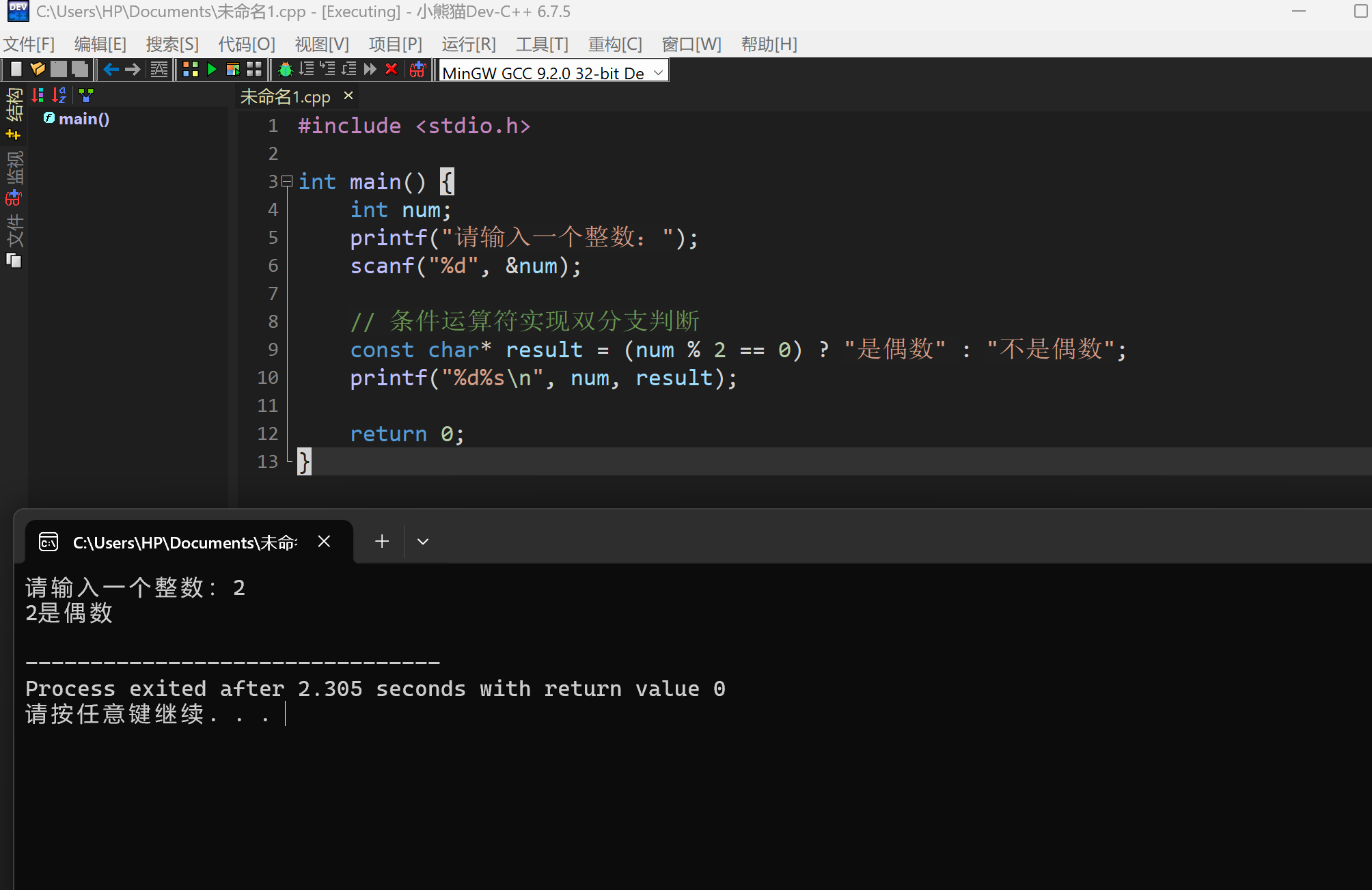Viewport: 1372px width, 890px height.
Task: Open the terminal new tab dropdown chevron
Action: coord(423,542)
